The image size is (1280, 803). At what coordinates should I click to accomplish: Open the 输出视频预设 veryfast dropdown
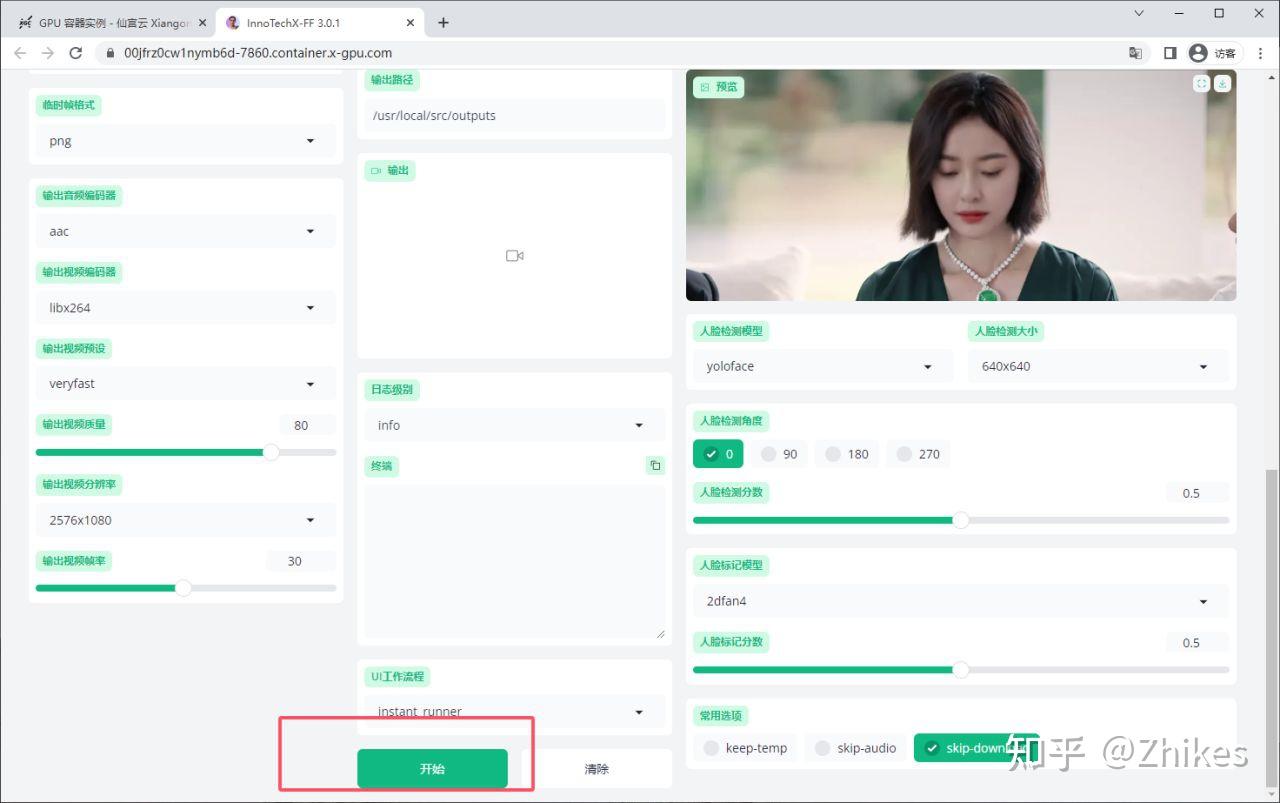pyautogui.click(x=186, y=384)
